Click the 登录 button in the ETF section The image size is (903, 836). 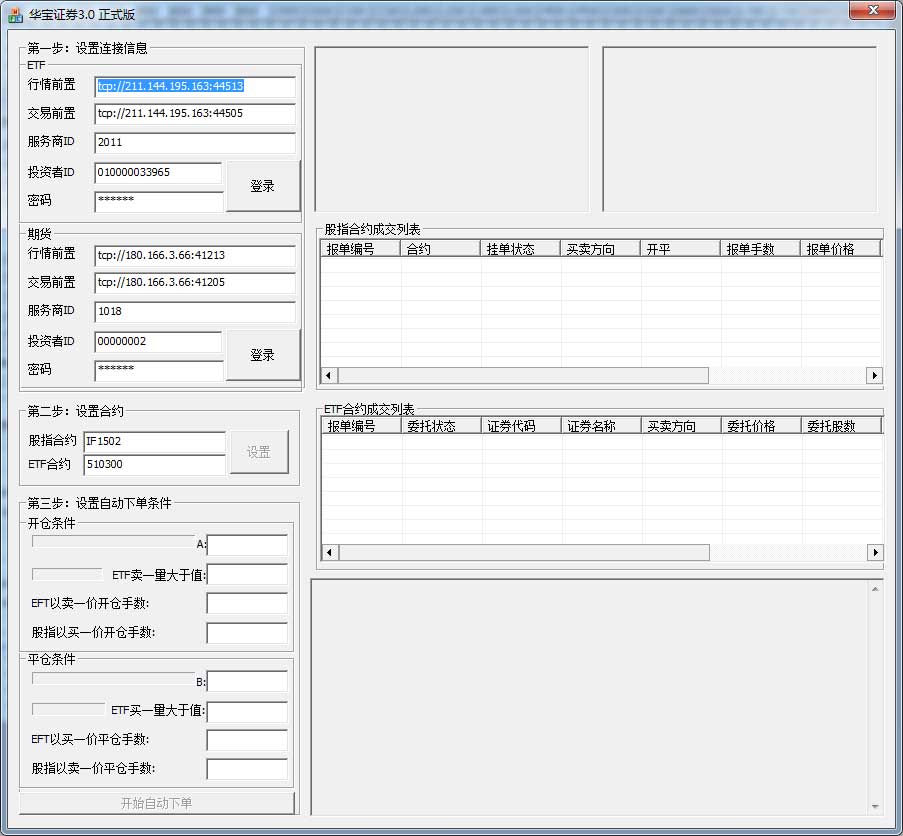[x=262, y=186]
